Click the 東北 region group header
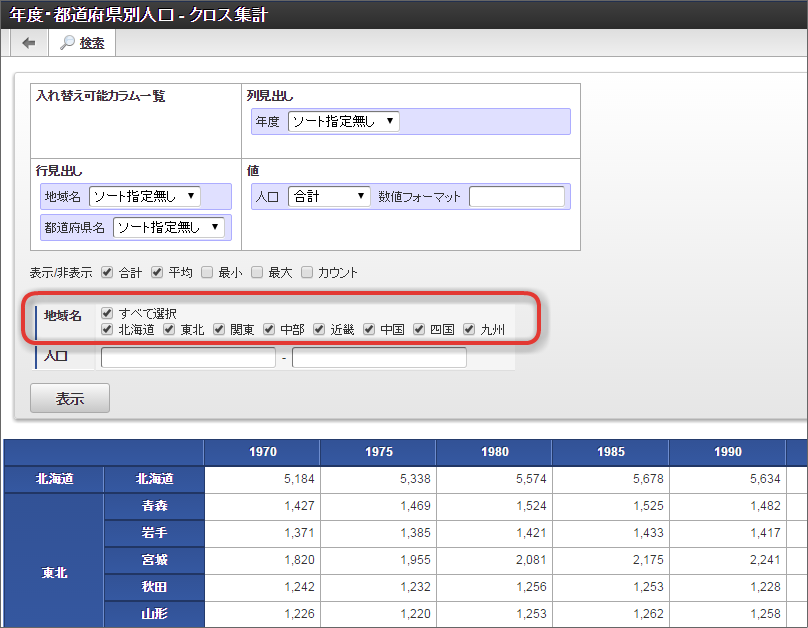 (54, 560)
